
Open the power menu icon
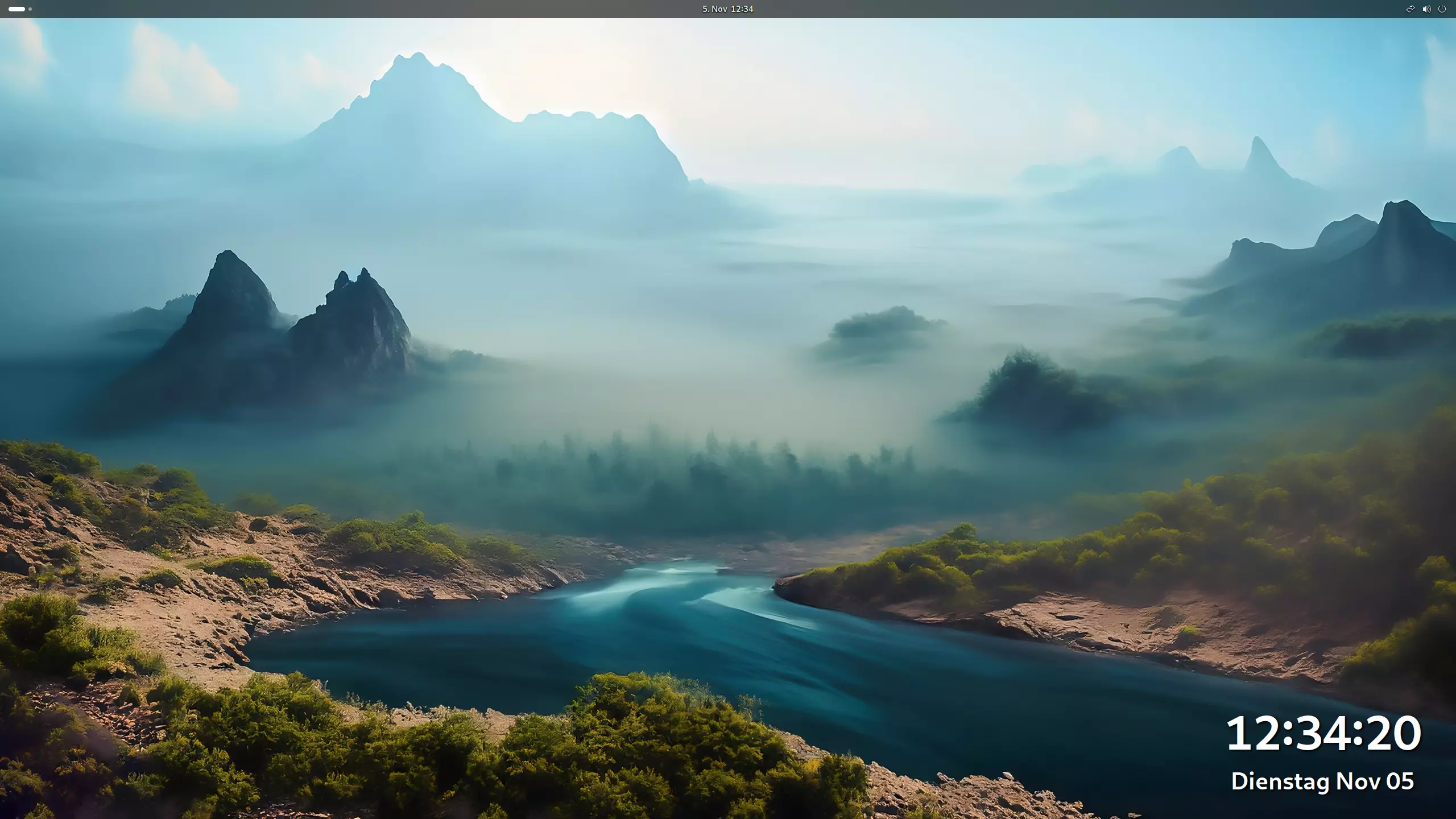point(1442,9)
